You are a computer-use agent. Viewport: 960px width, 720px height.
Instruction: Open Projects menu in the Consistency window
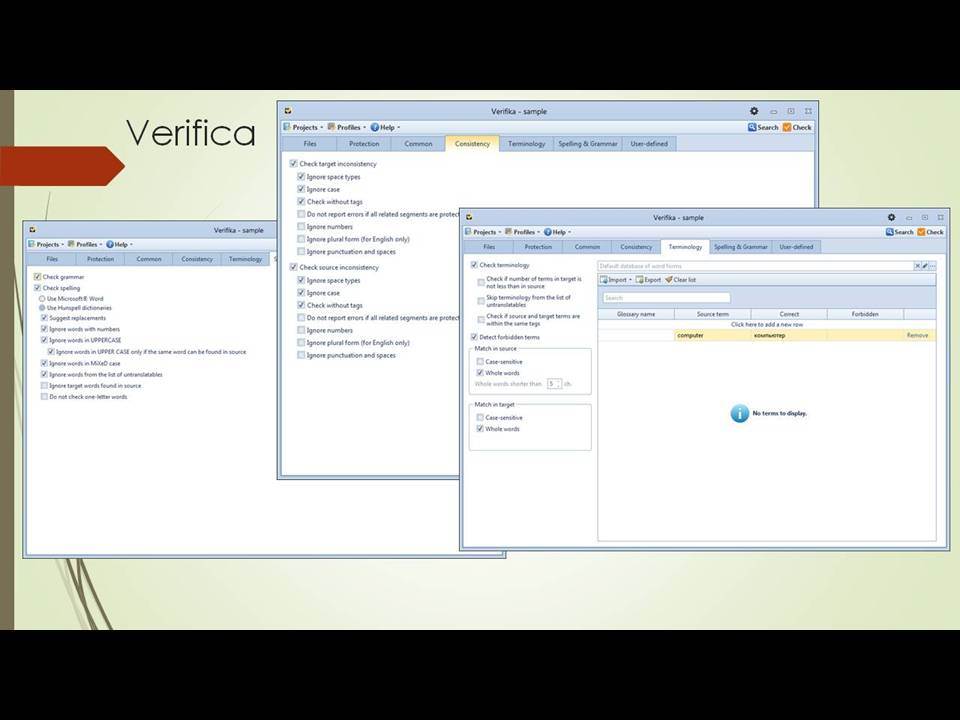coord(303,127)
